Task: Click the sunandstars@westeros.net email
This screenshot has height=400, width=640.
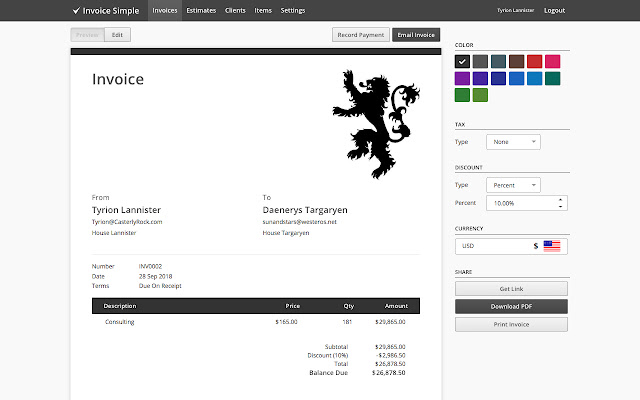Action: [300, 222]
